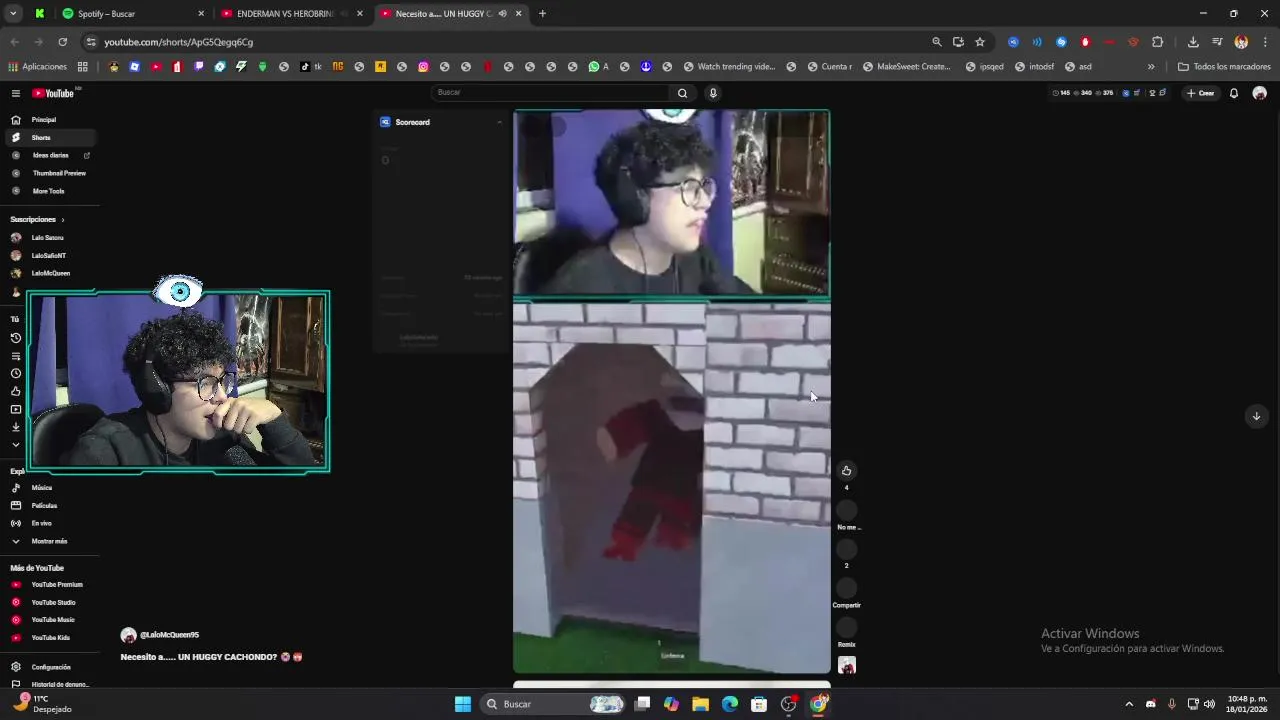Viewport: 1280px width, 720px height.
Task: Open Ideas diarias sidebar link
Action: click(x=48, y=156)
